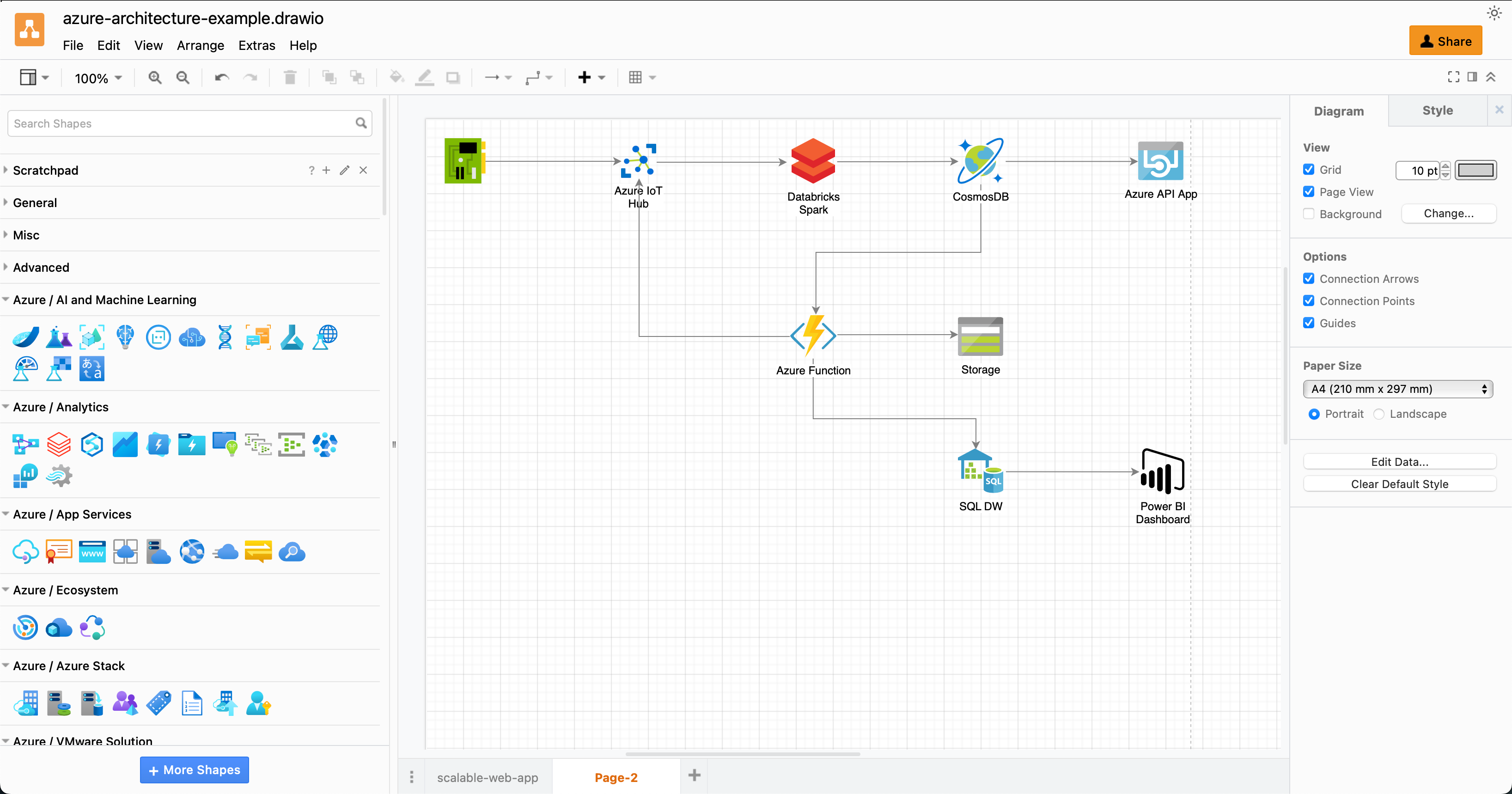Open the Extras menu
Screen dimensions: 1512x794
(x=256, y=45)
